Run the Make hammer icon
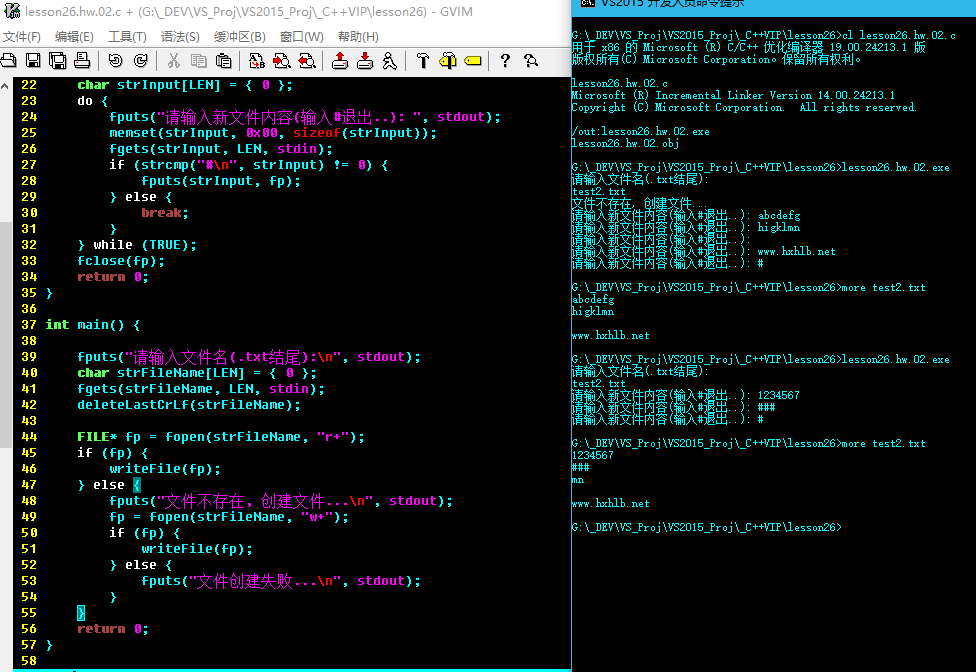This screenshot has width=976, height=672. (422, 61)
